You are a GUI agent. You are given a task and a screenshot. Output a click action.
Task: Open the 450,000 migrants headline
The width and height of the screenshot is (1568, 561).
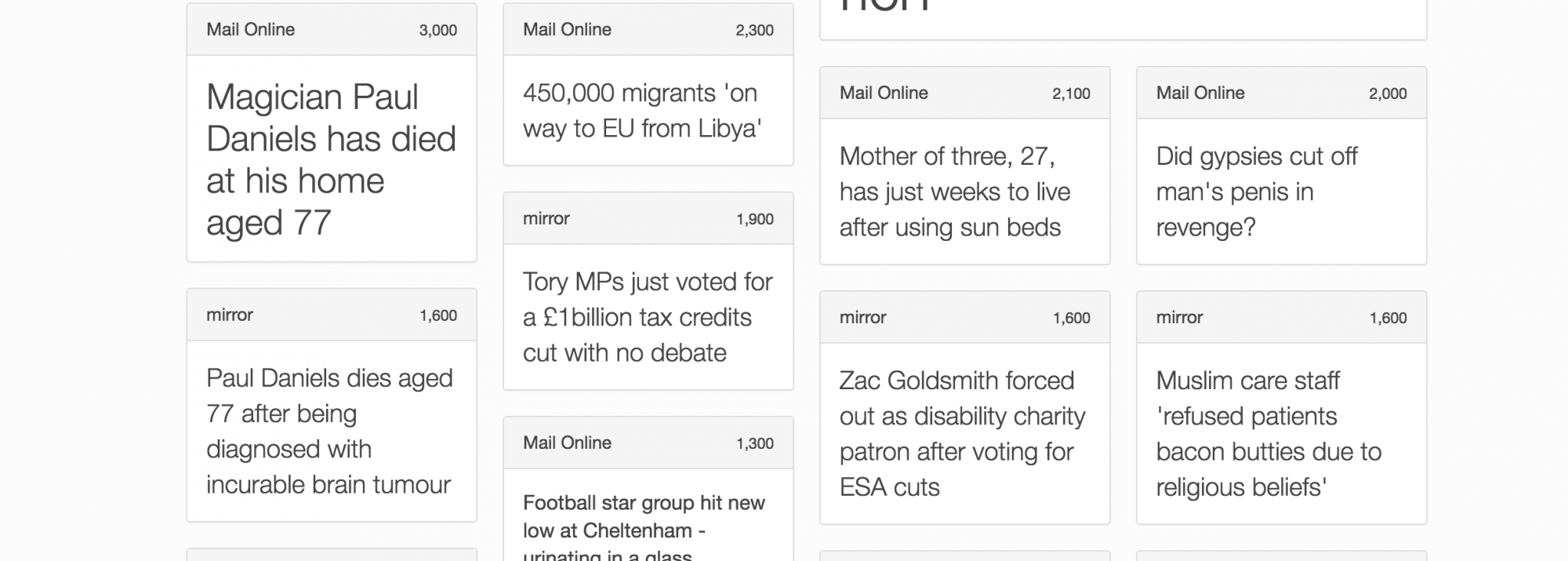click(x=642, y=111)
